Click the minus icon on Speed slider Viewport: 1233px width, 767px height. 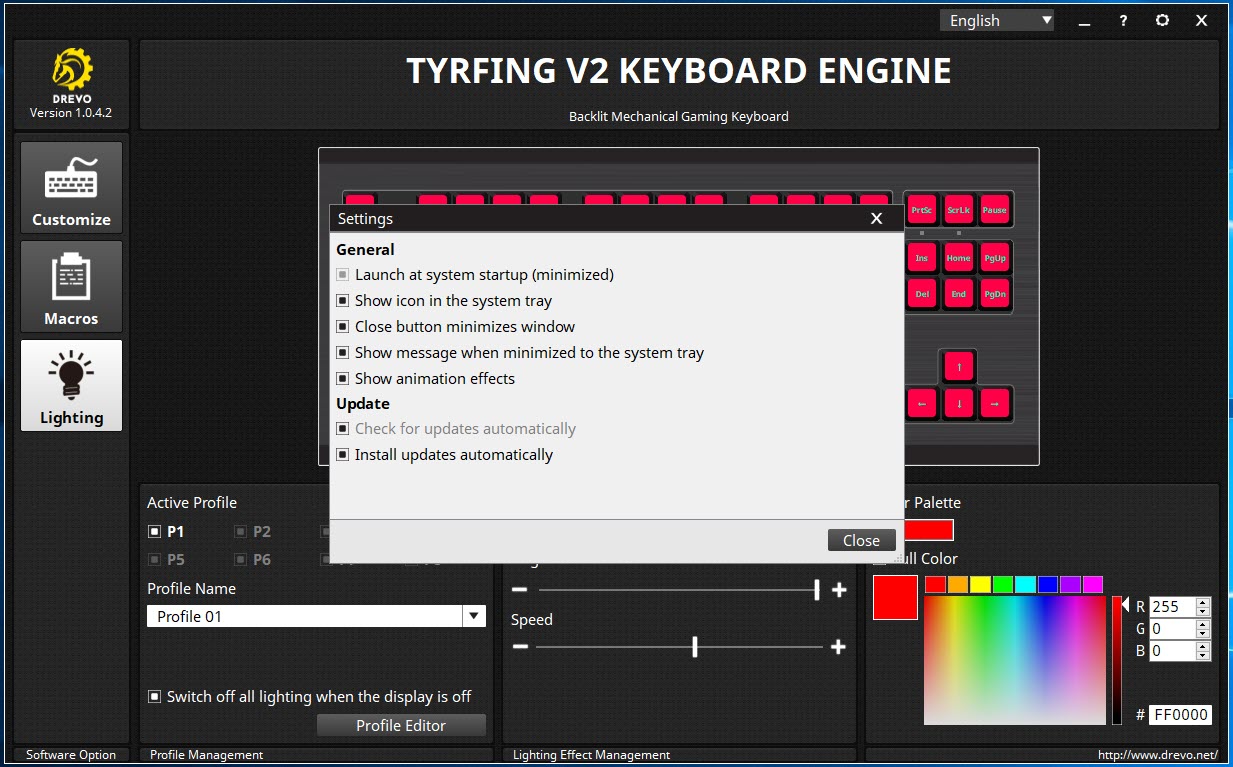click(x=520, y=647)
